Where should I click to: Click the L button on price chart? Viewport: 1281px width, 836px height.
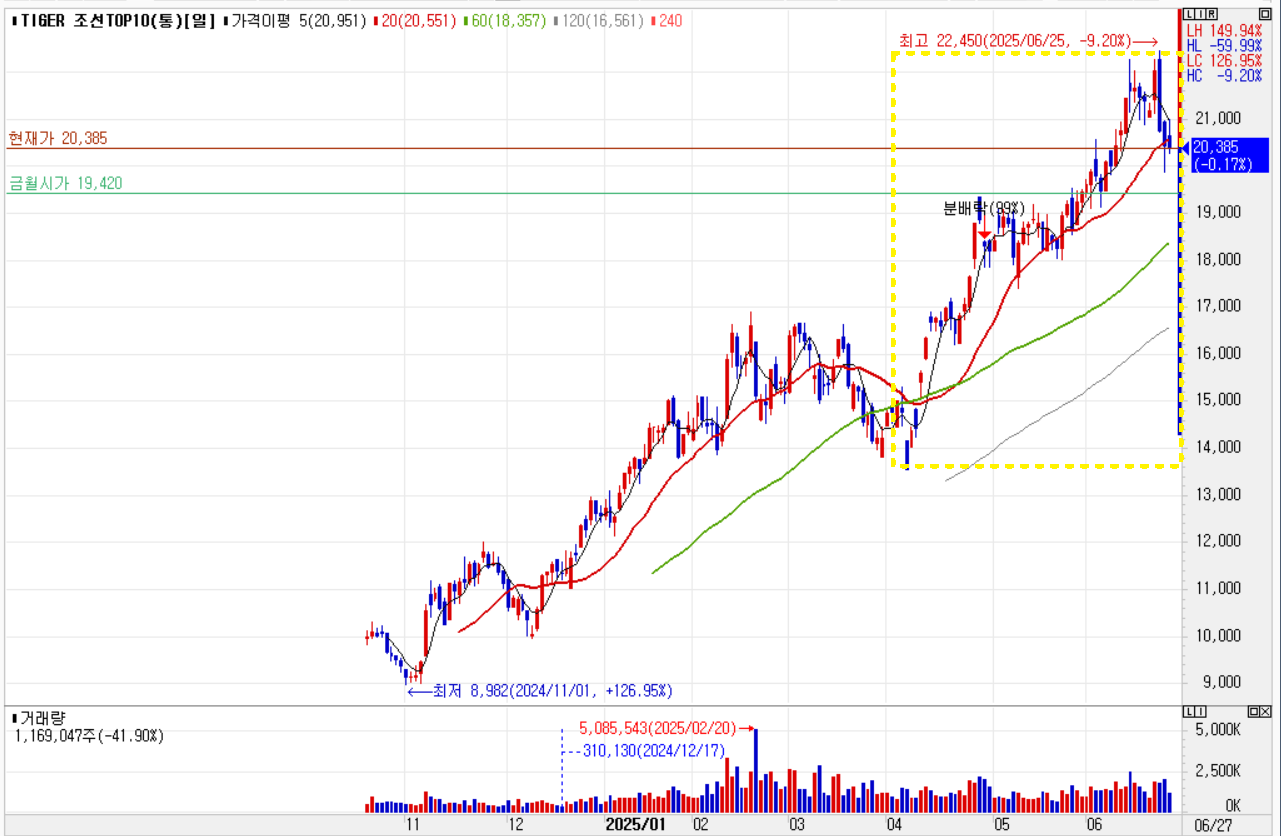point(1187,13)
